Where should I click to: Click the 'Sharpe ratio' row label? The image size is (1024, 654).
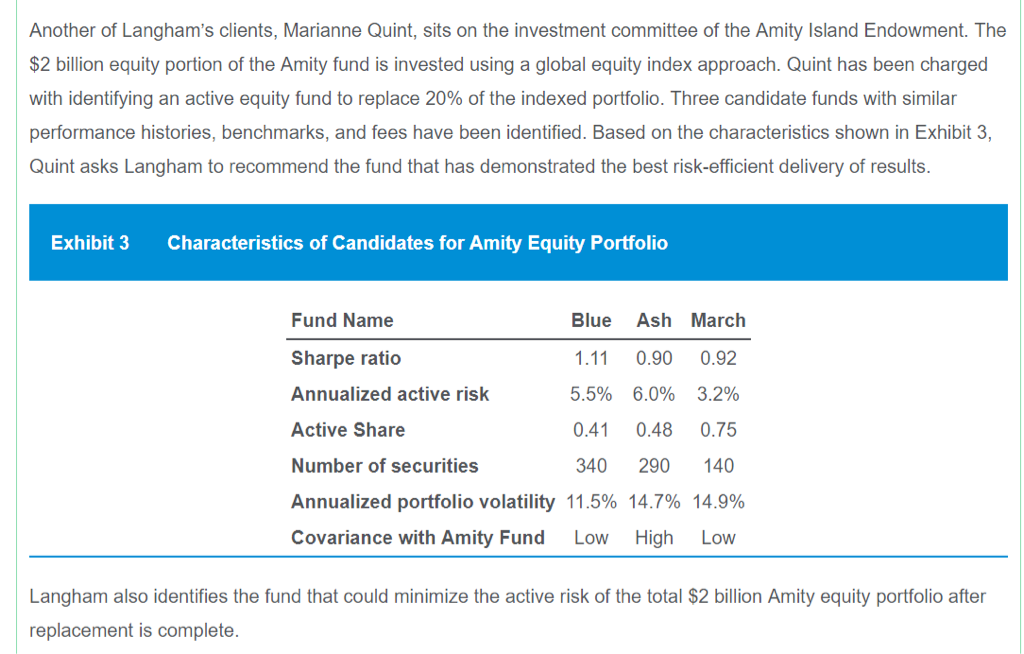pyautogui.click(x=346, y=358)
